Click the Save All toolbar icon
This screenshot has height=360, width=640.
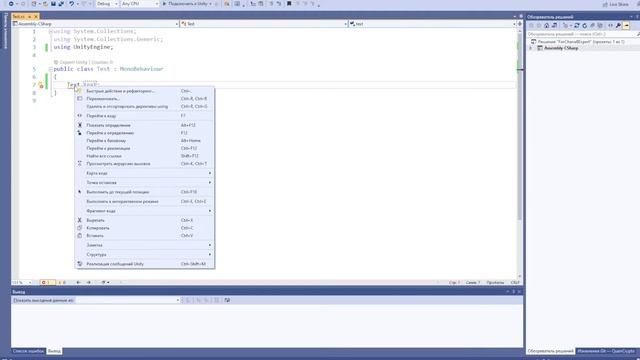[x=61, y=4]
